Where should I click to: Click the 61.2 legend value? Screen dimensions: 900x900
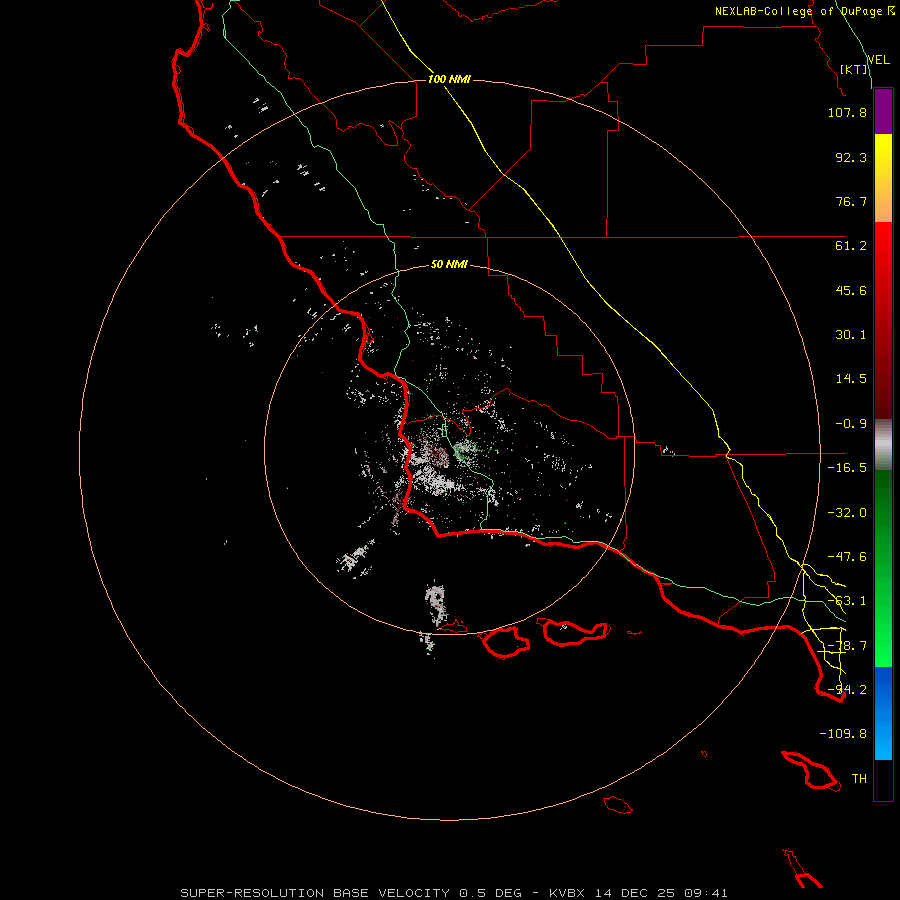click(x=851, y=246)
